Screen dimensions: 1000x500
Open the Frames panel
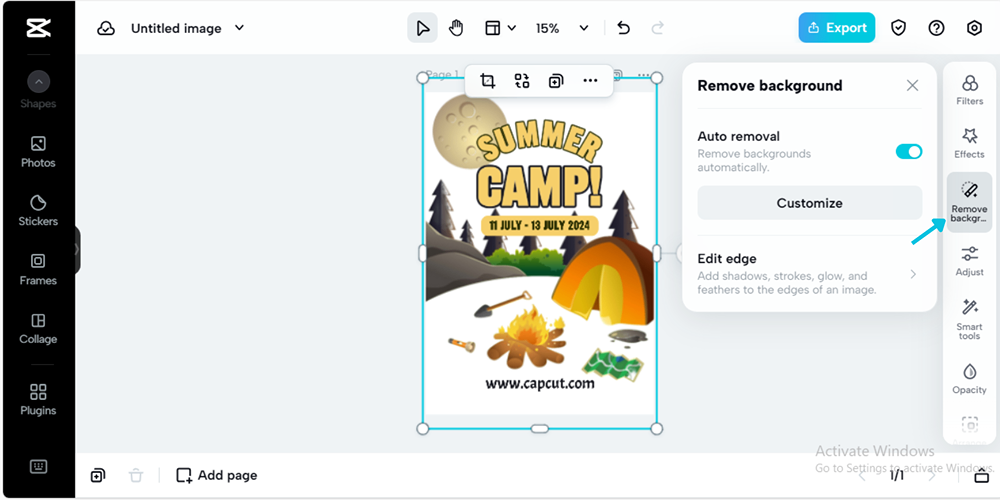click(38, 270)
